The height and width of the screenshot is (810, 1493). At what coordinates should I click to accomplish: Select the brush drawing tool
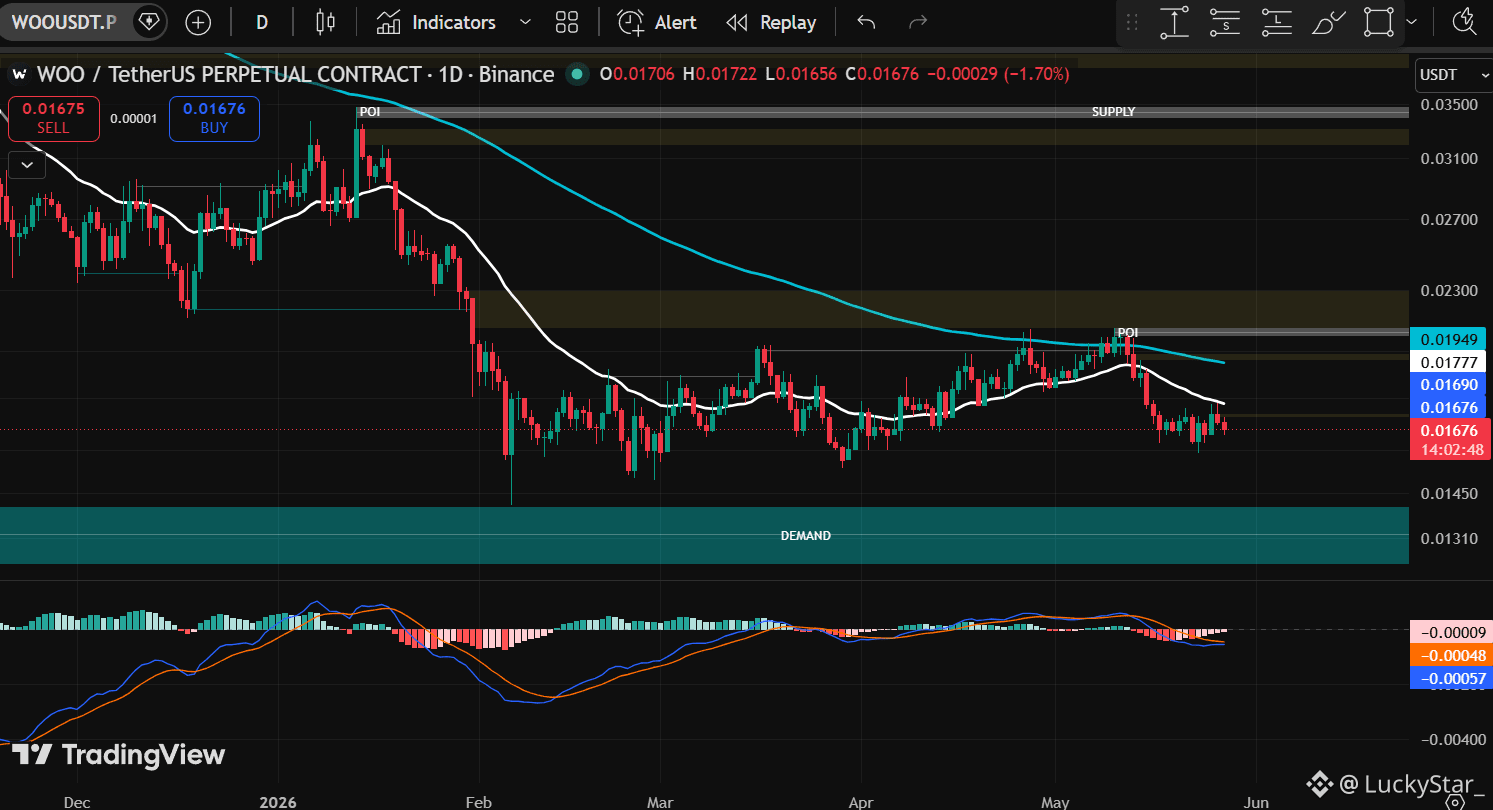click(x=1327, y=22)
